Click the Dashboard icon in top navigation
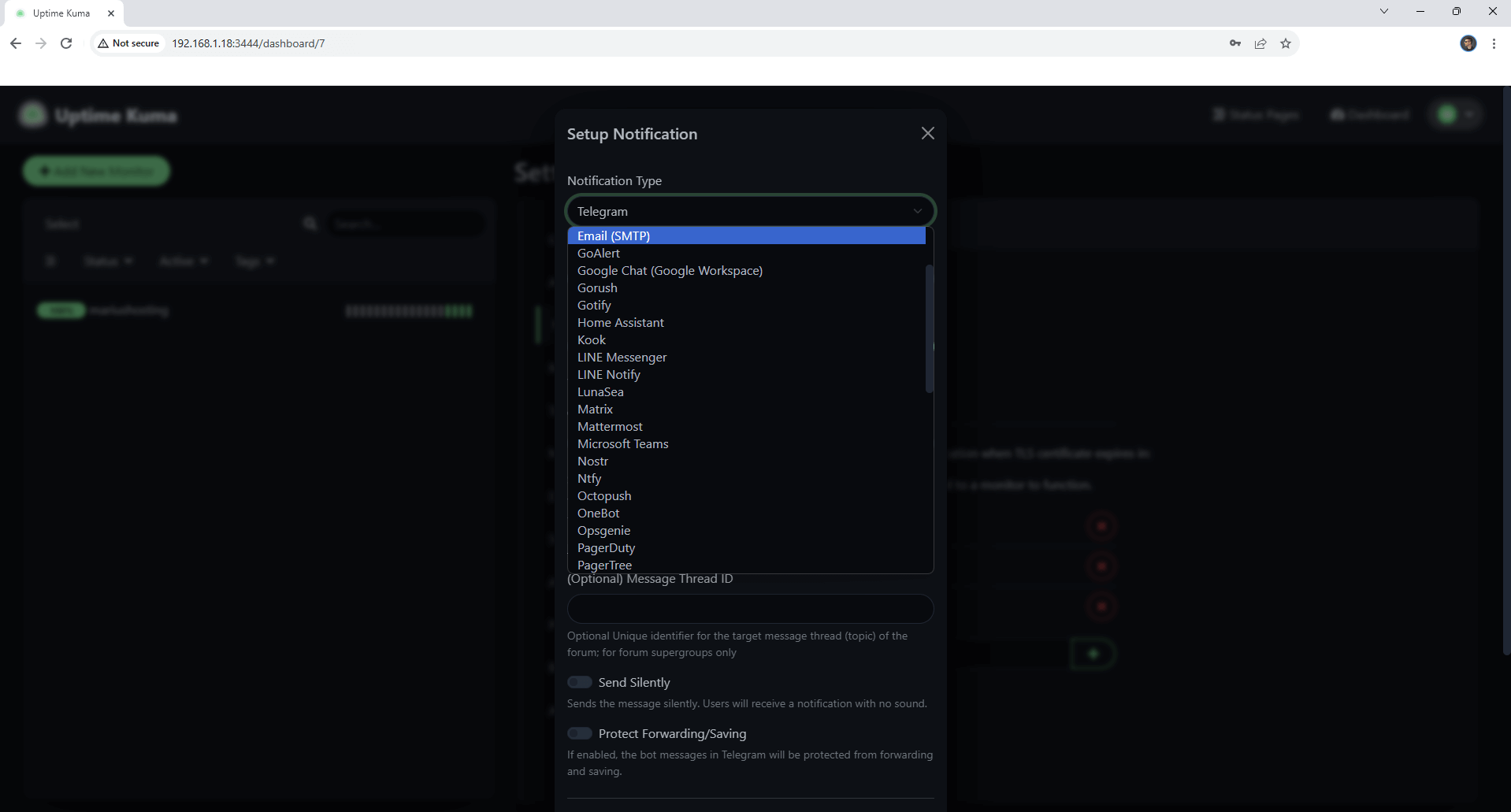The width and height of the screenshot is (1511, 812). [1338, 114]
